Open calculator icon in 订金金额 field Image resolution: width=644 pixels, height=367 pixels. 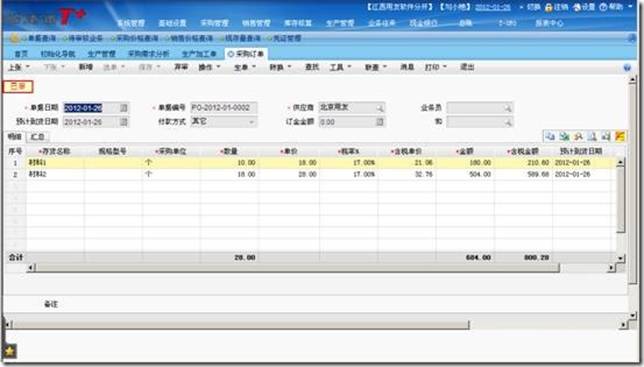point(380,122)
